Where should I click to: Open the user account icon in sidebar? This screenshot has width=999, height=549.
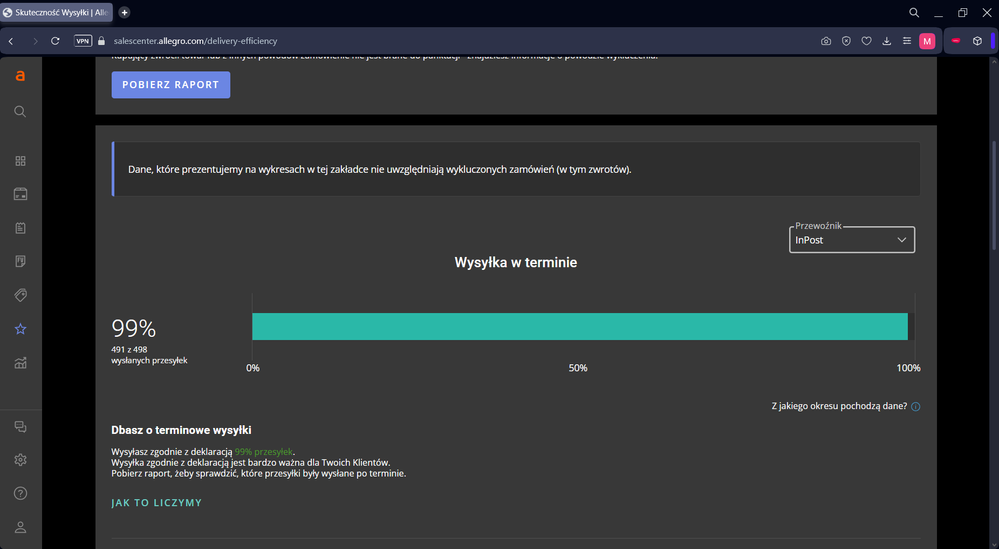(20, 527)
